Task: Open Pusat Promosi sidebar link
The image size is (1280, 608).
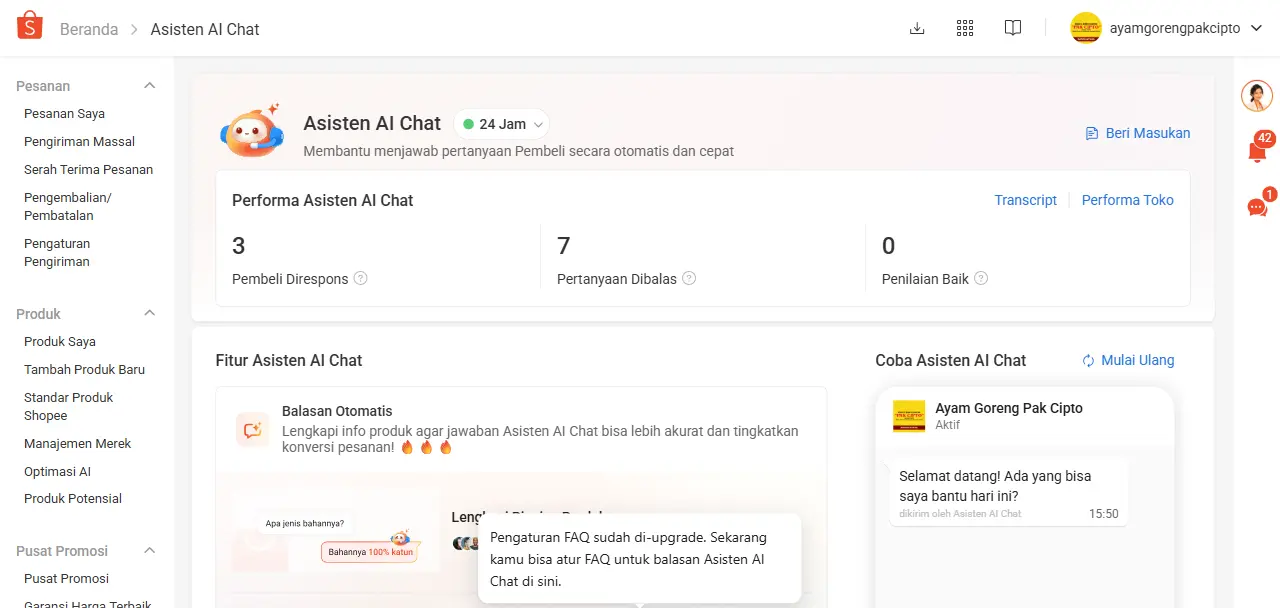Action: coord(66,579)
